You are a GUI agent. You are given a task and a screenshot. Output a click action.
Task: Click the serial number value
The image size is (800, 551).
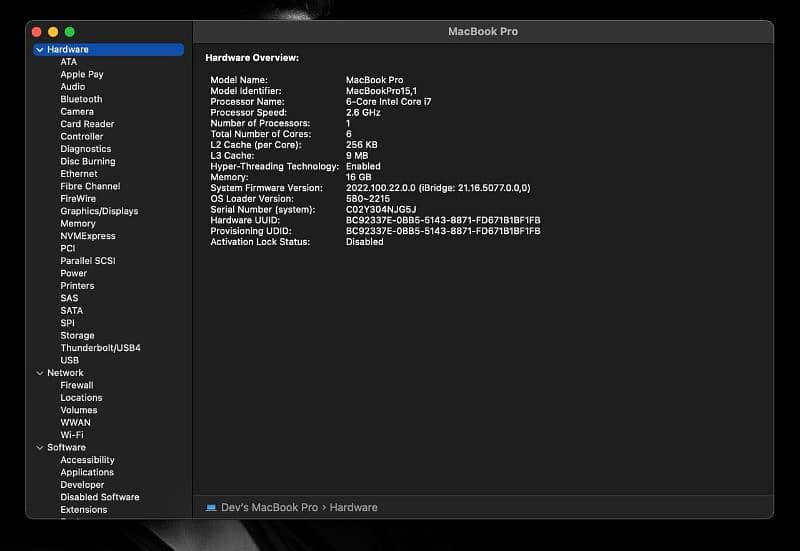click(380, 210)
